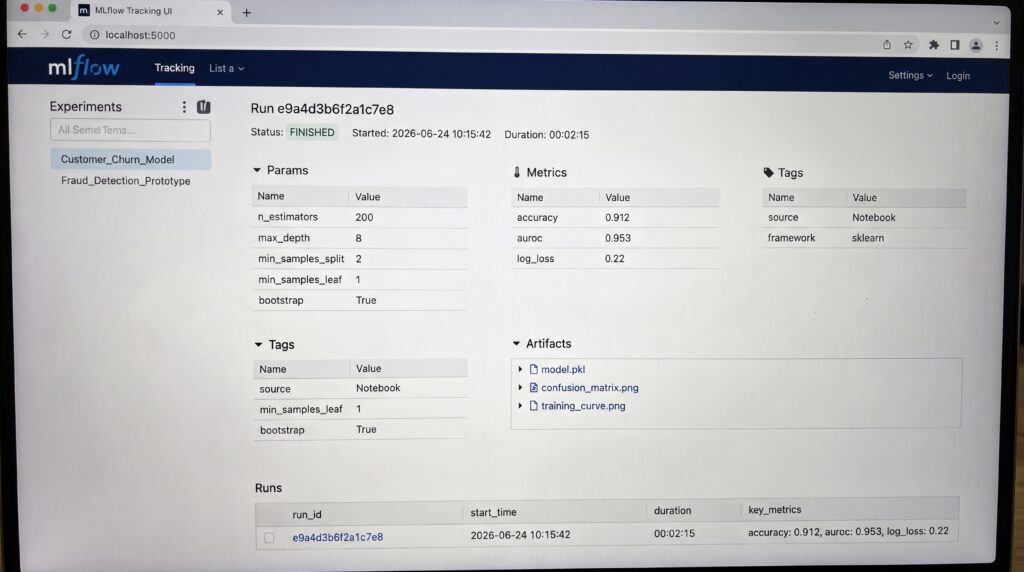
Task: Click the experiments search input field
Action: coord(130,130)
